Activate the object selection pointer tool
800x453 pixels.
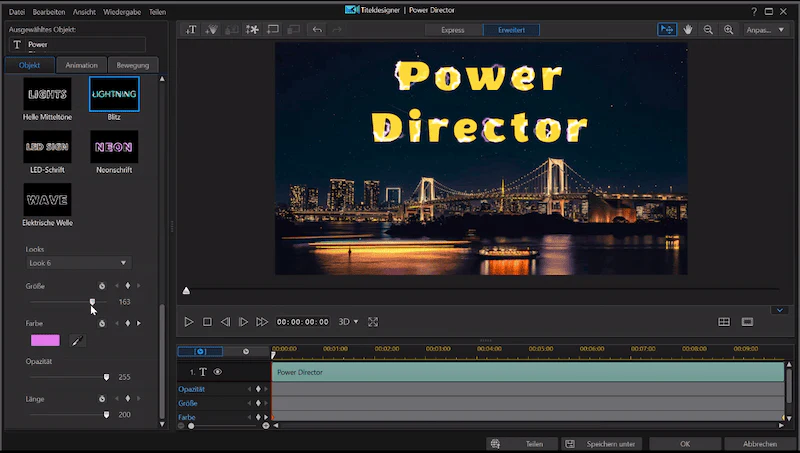(x=667, y=30)
